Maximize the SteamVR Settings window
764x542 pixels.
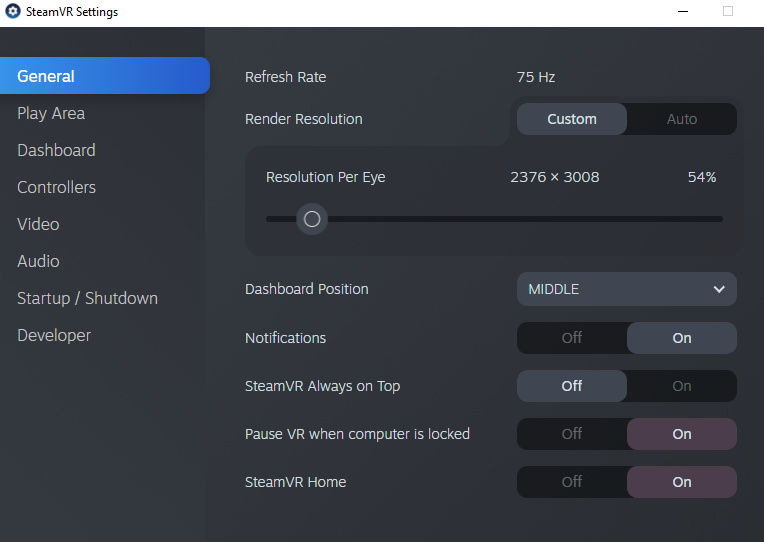click(x=728, y=11)
